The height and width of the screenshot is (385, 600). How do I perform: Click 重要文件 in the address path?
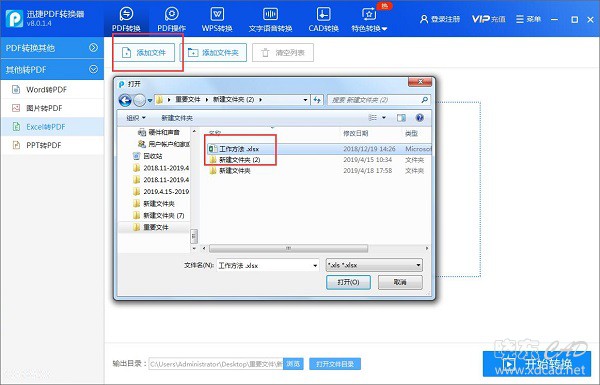tap(188, 100)
